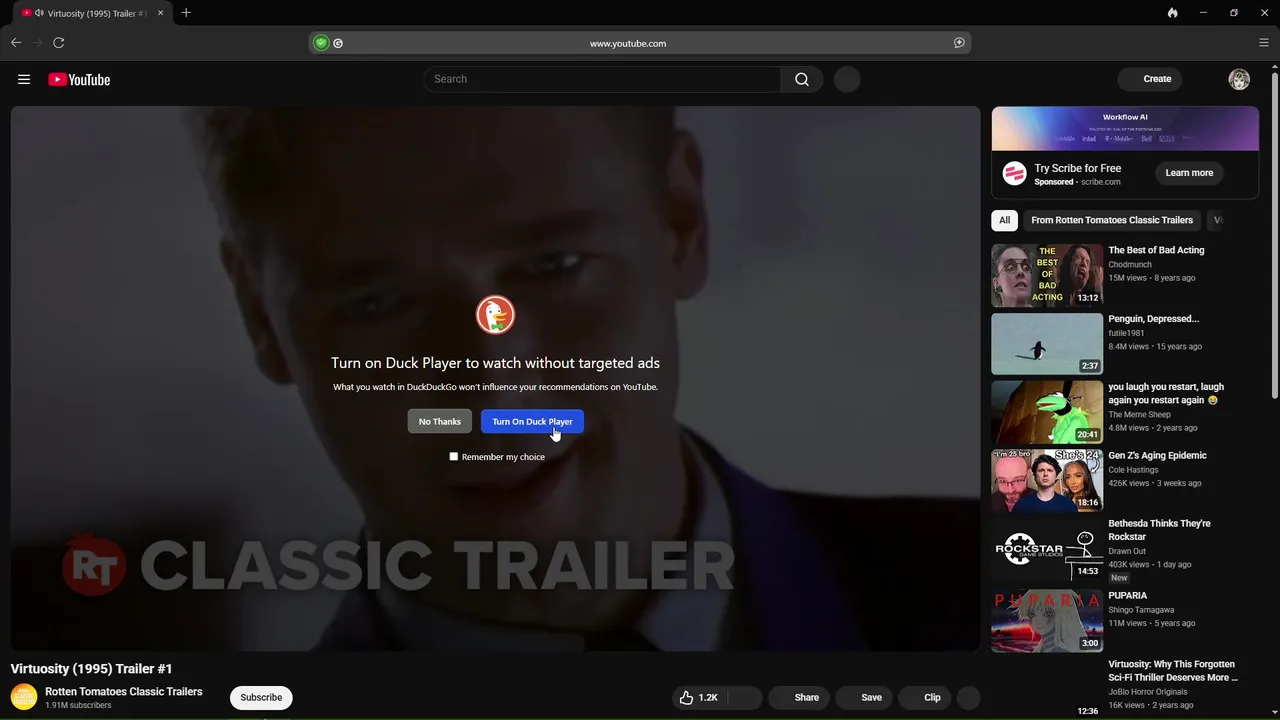Click the Turn On Duck Player button
The image size is (1280, 720).
(532, 421)
